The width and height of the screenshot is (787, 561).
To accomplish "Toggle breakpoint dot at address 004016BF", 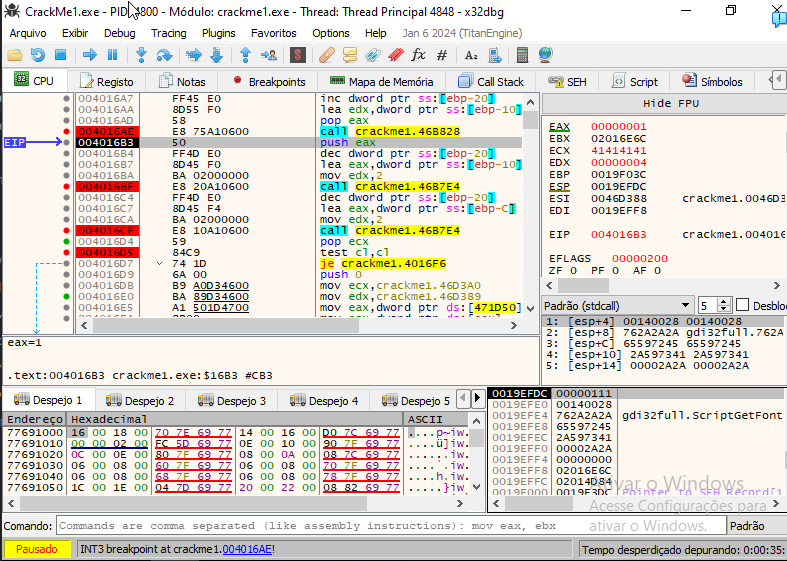I will click(x=67, y=186).
